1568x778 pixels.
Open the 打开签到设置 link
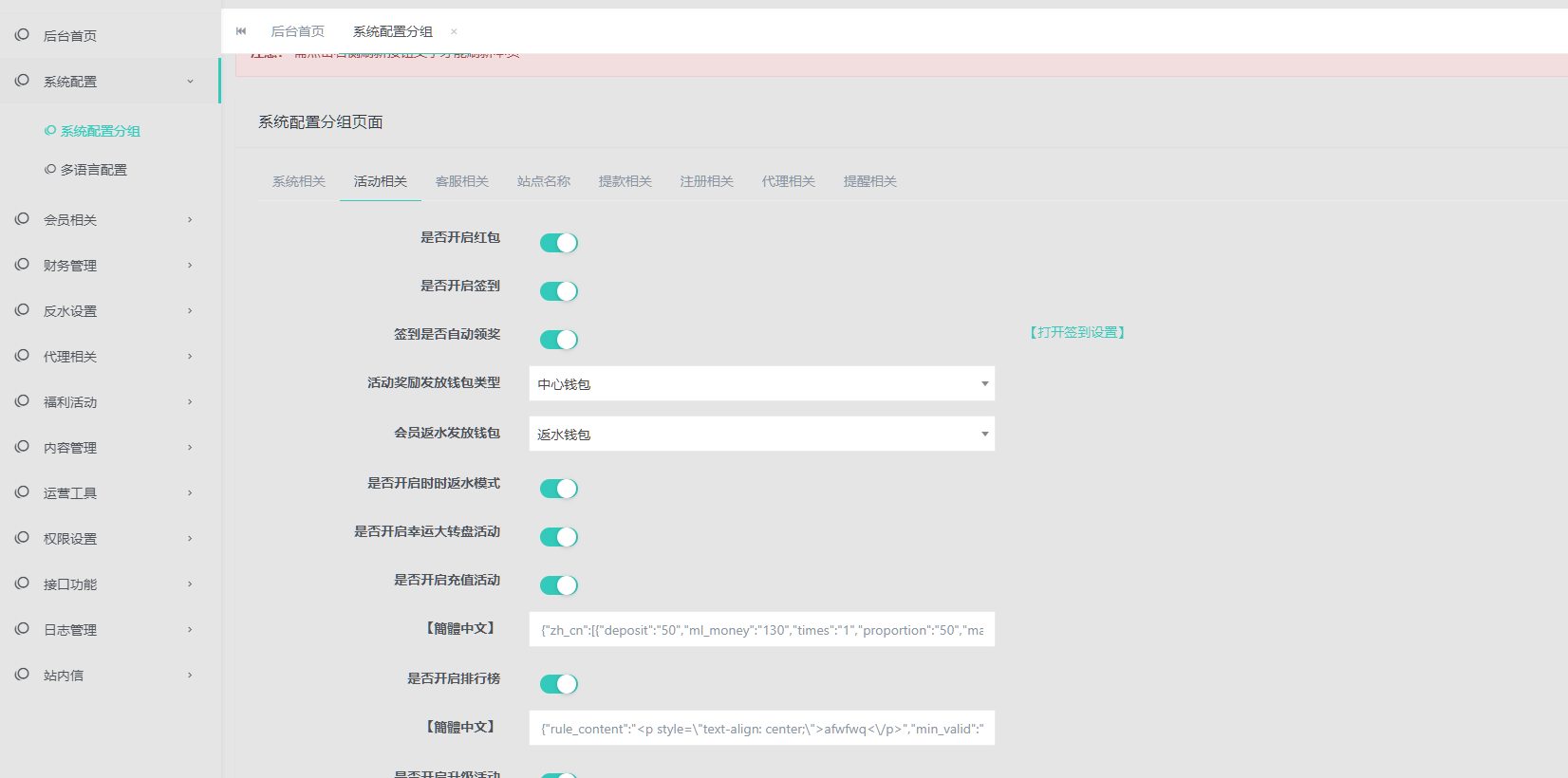pyautogui.click(x=1077, y=332)
